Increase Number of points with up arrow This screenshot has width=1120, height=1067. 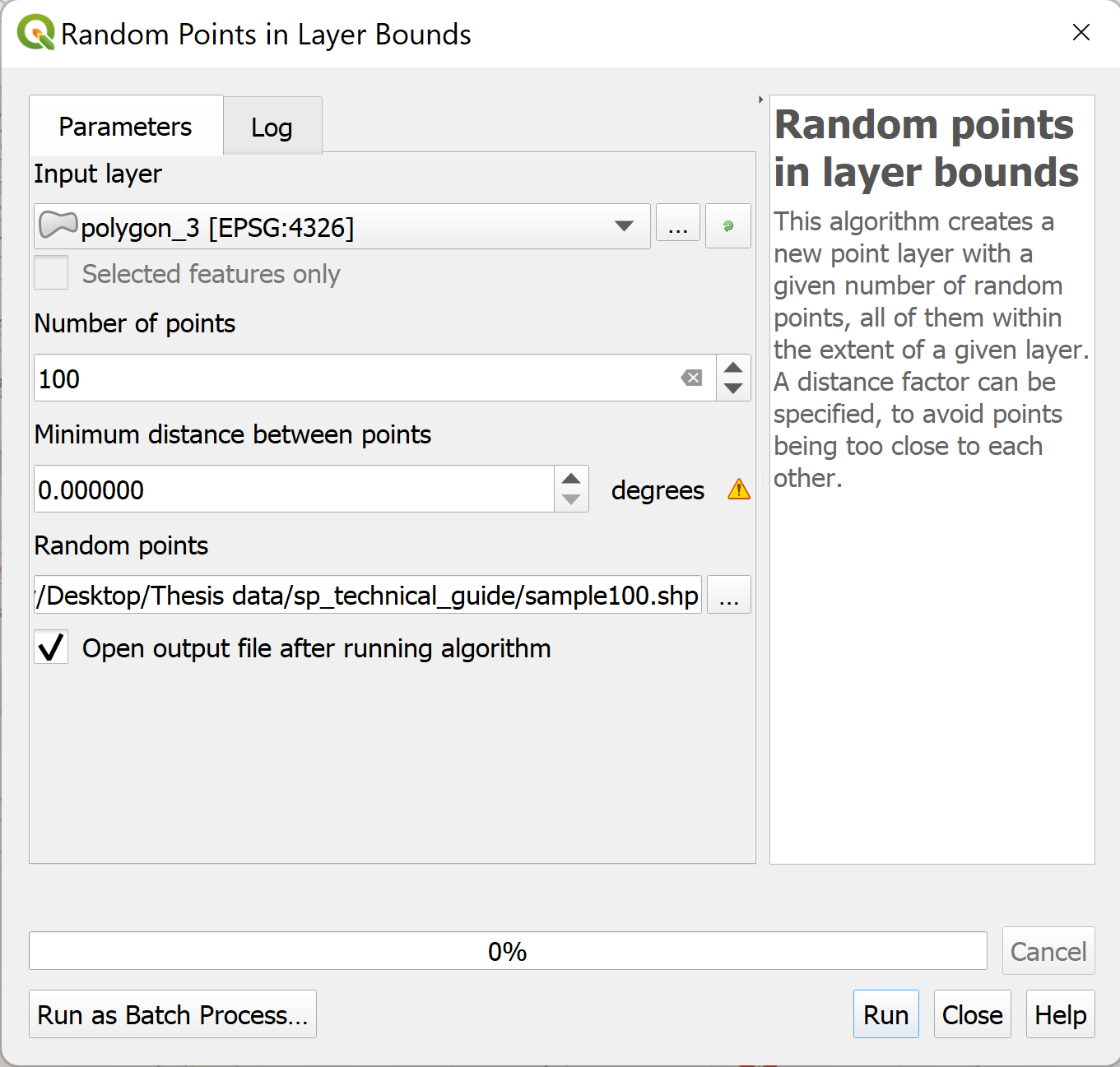click(x=733, y=367)
